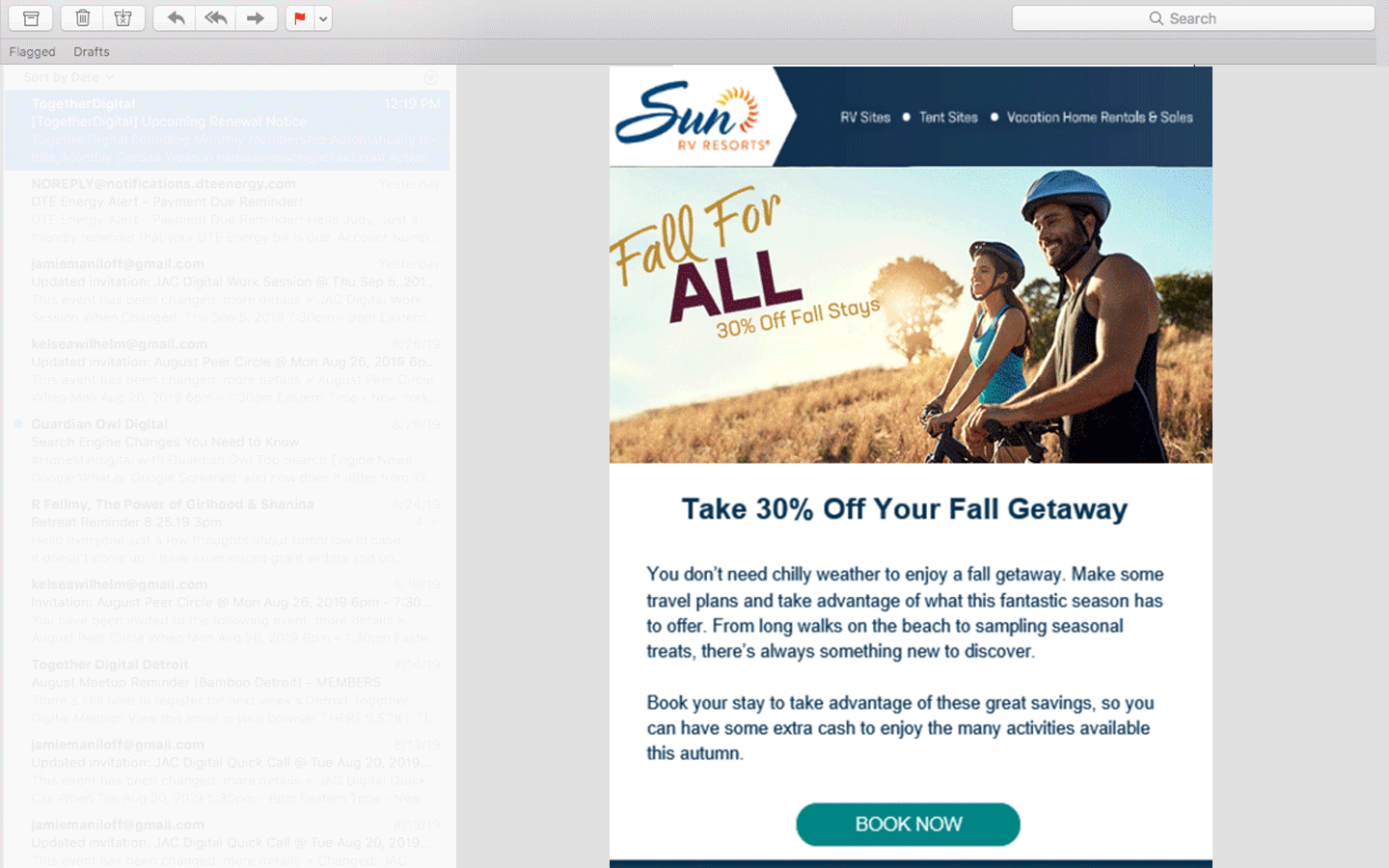Viewport: 1389px width, 868px height.
Task: Move message to Junk
Action: [123, 18]
